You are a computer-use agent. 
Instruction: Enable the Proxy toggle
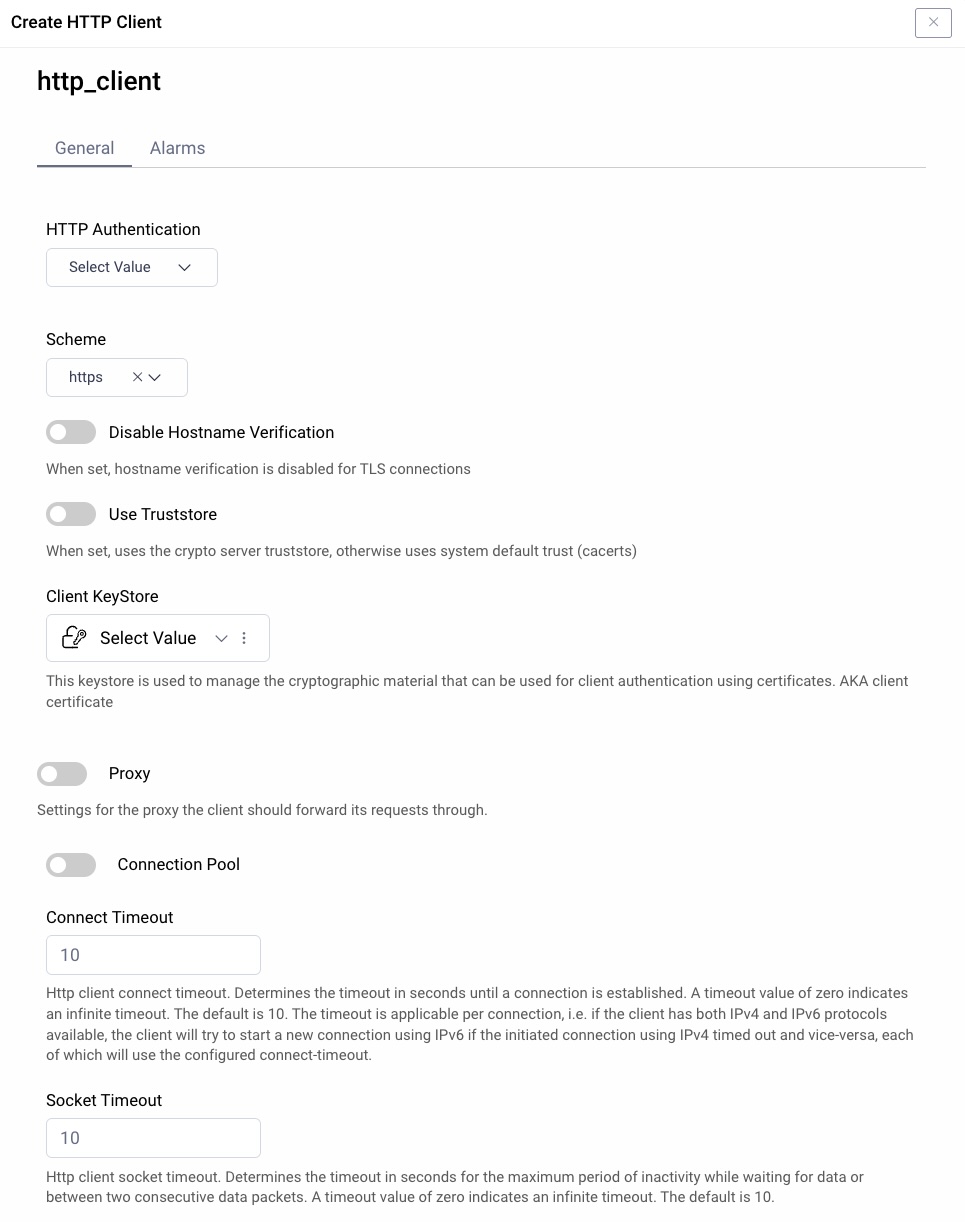click(x=62, y=773)
